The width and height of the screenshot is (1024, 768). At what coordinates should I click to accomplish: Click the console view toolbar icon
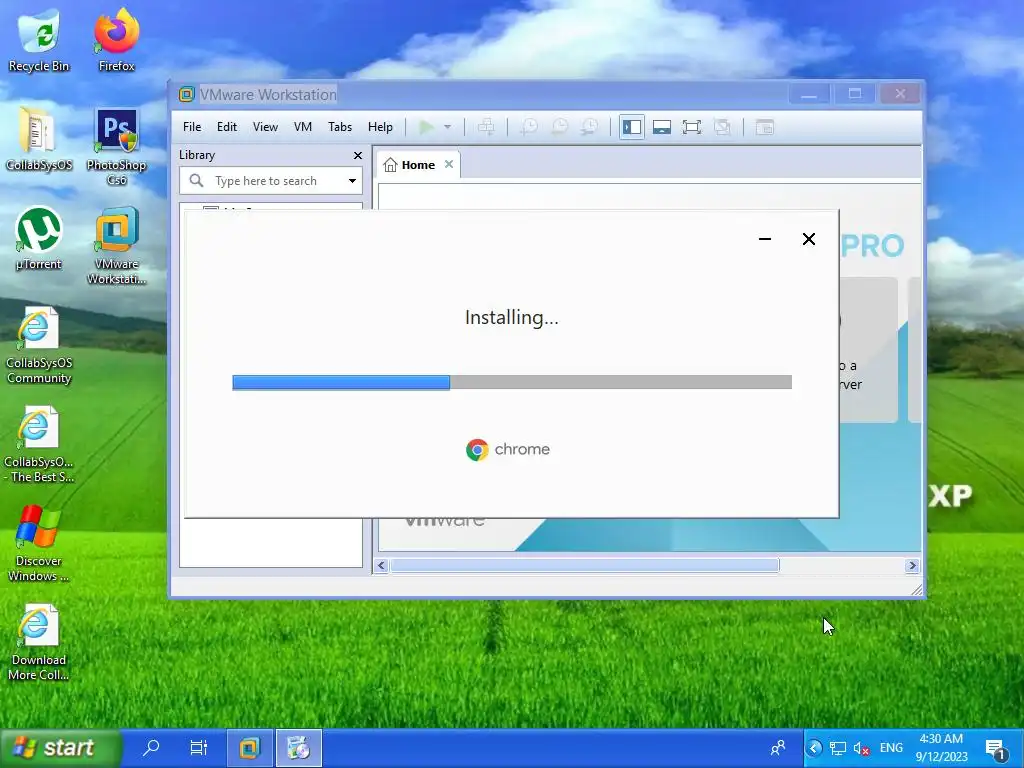click(x=765, y=127)
